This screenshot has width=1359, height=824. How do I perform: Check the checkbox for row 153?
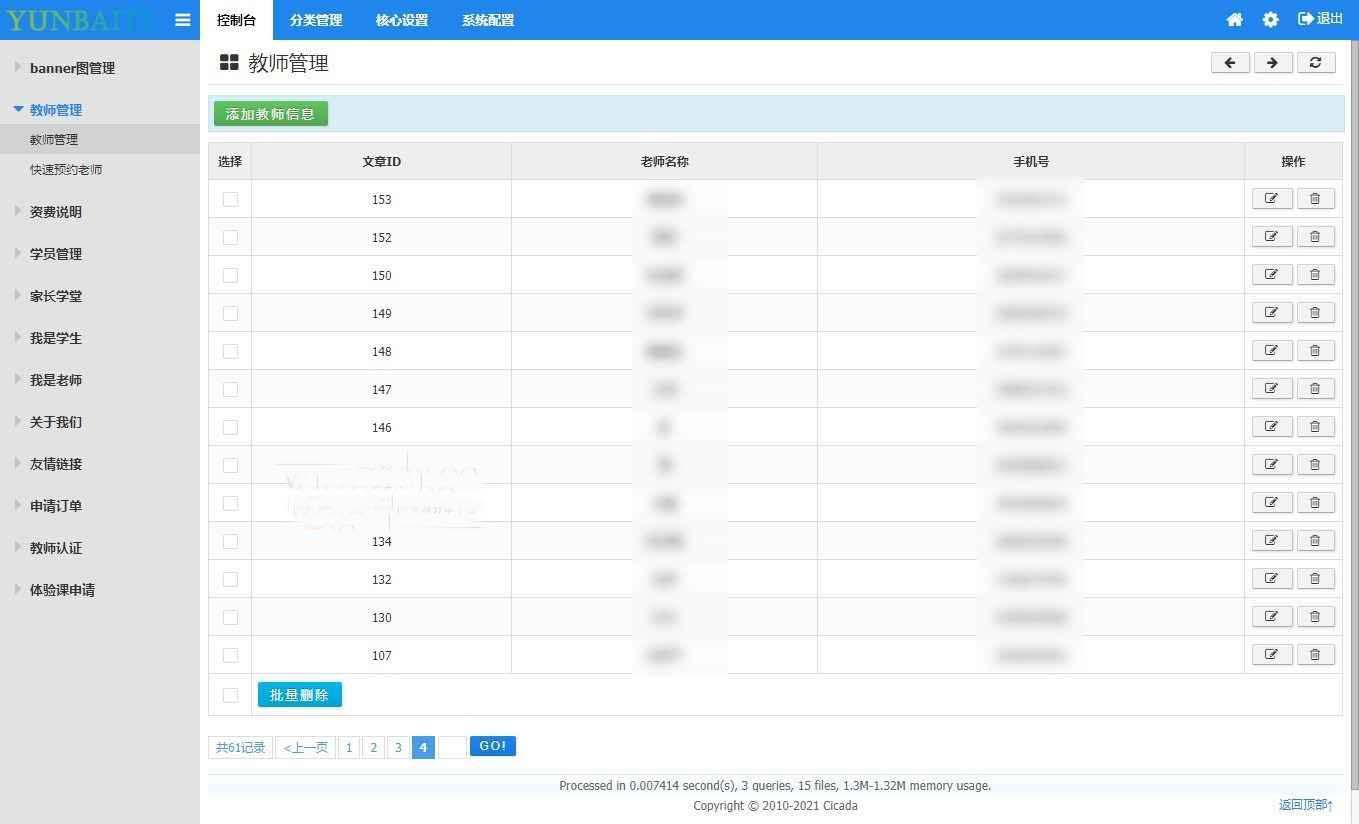[x=230, y=199]
